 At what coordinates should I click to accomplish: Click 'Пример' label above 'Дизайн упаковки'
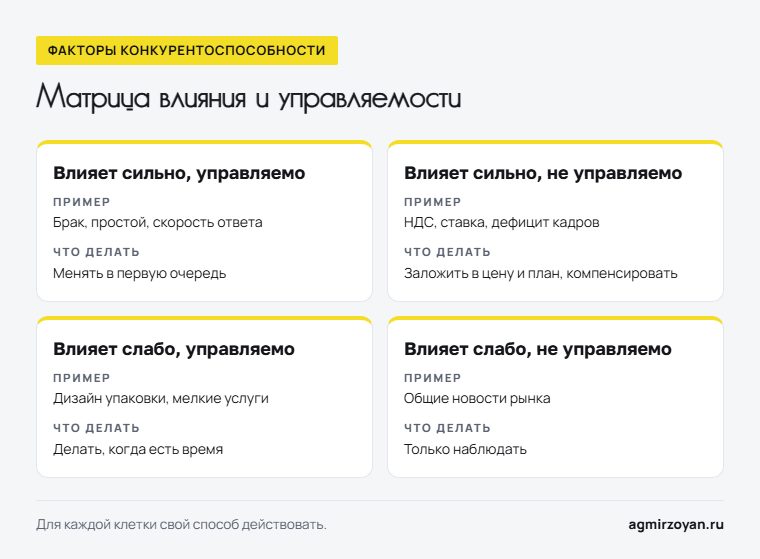tap(82, 378)
